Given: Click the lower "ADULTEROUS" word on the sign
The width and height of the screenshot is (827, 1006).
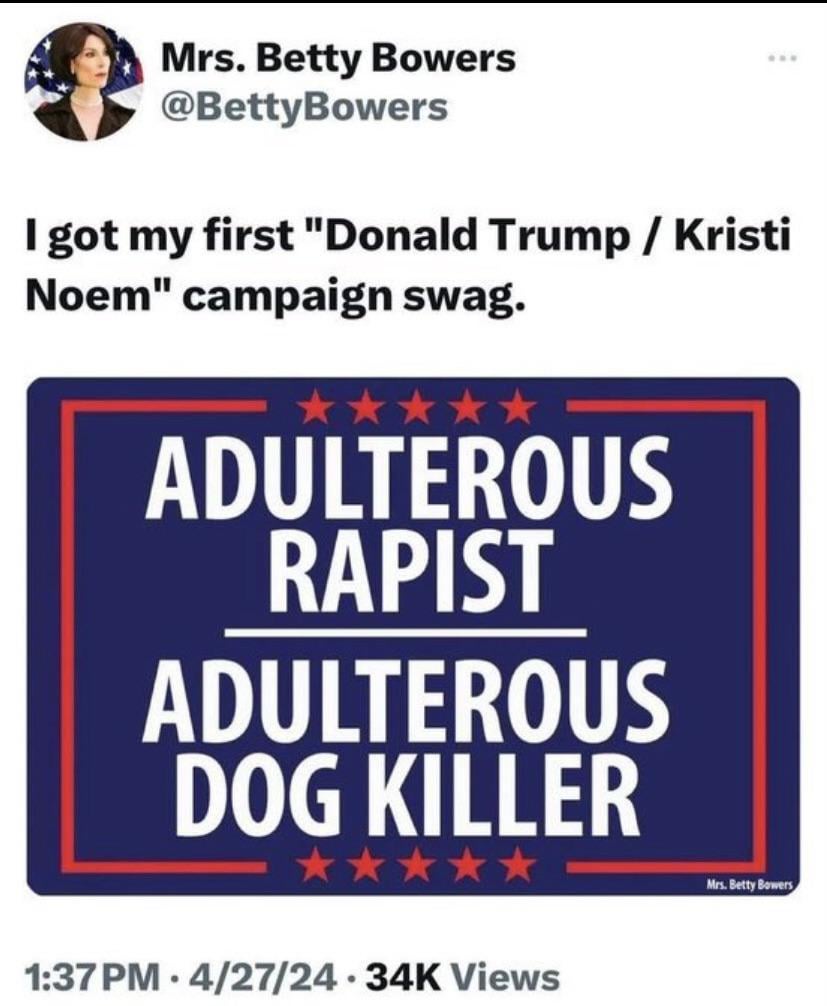Looking at the screenshot, I should (x=406, y=702).
